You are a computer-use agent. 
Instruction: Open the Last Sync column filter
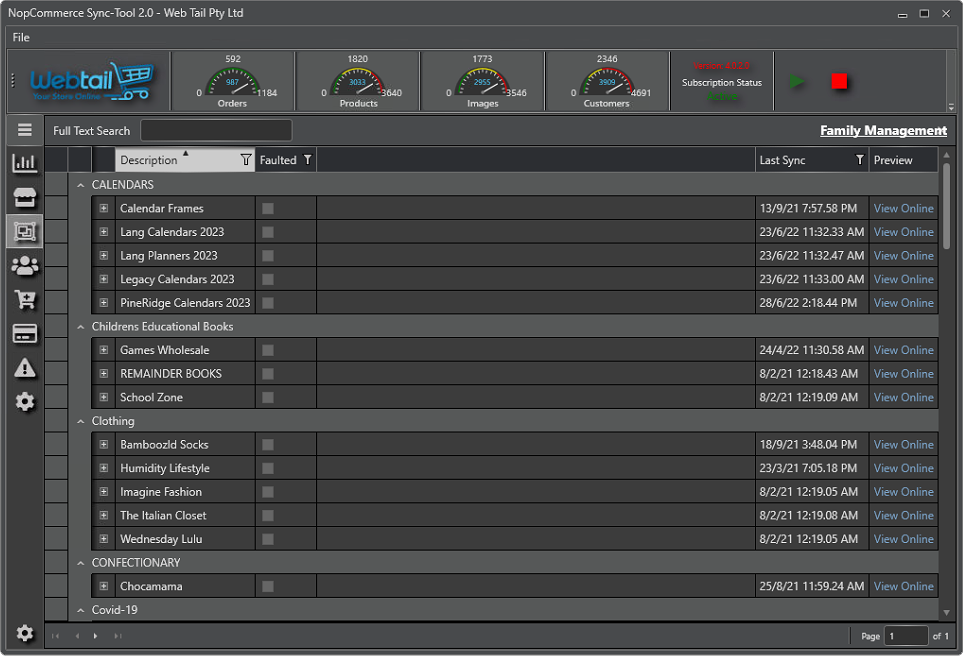pyautogui.click(x=859, y=160)
